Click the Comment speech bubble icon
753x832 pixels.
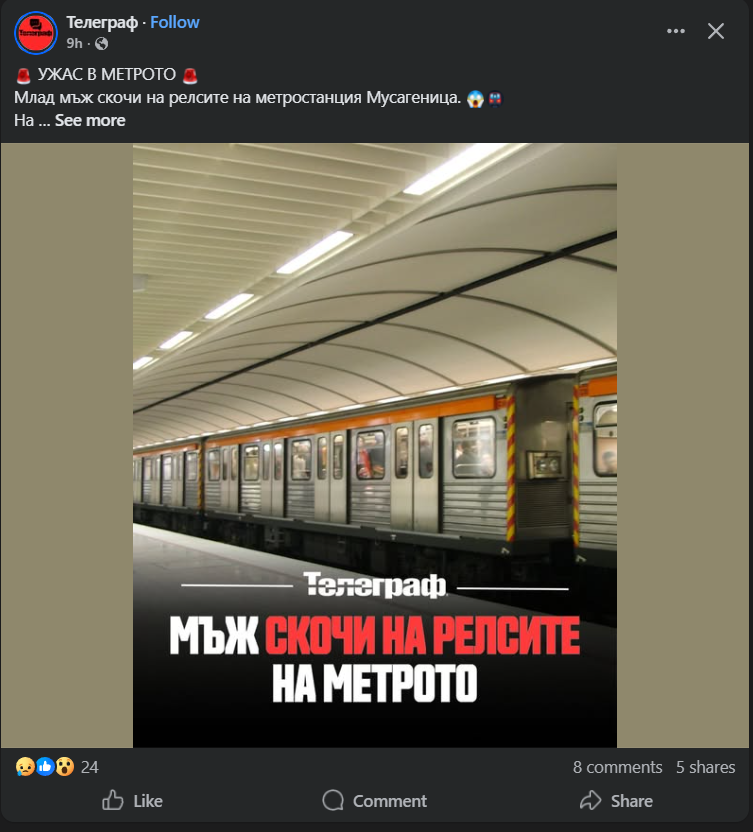(x=333, y=801)
